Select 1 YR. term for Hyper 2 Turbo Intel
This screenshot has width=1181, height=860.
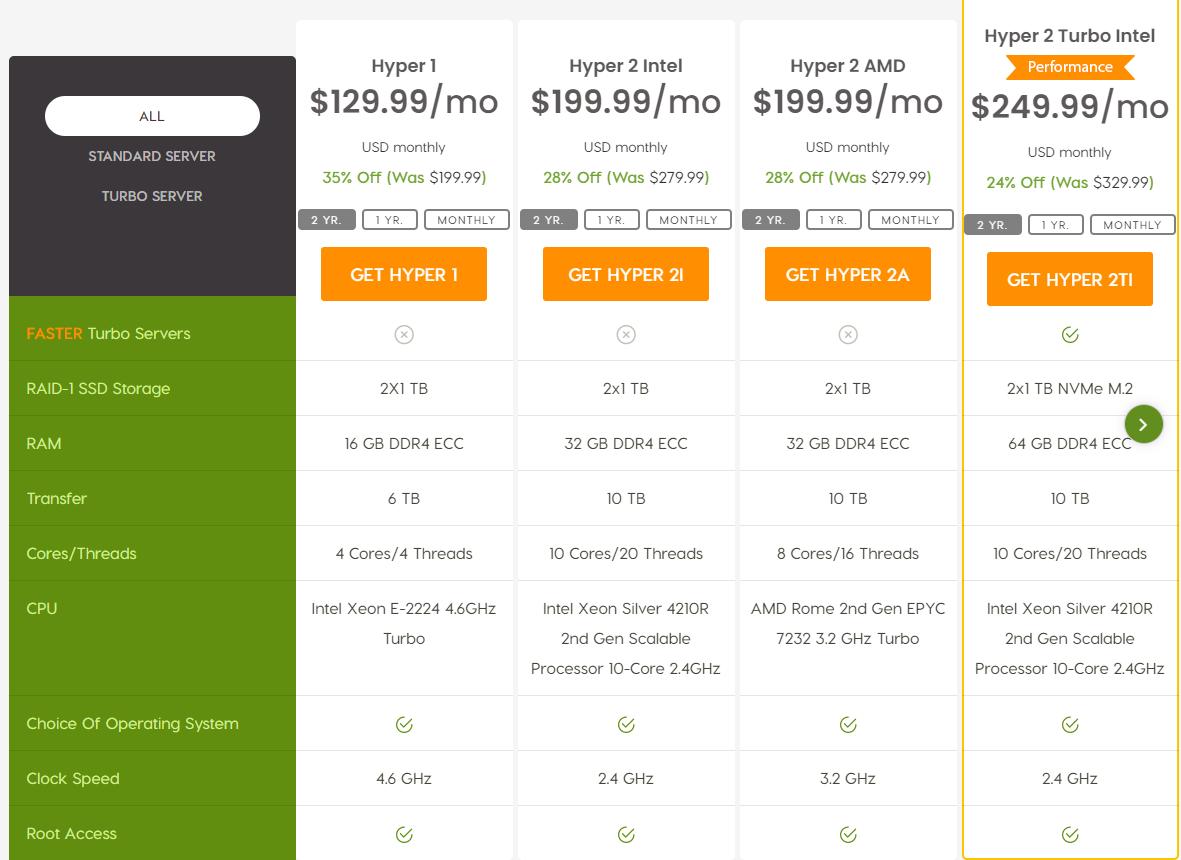coord(1056,224)
